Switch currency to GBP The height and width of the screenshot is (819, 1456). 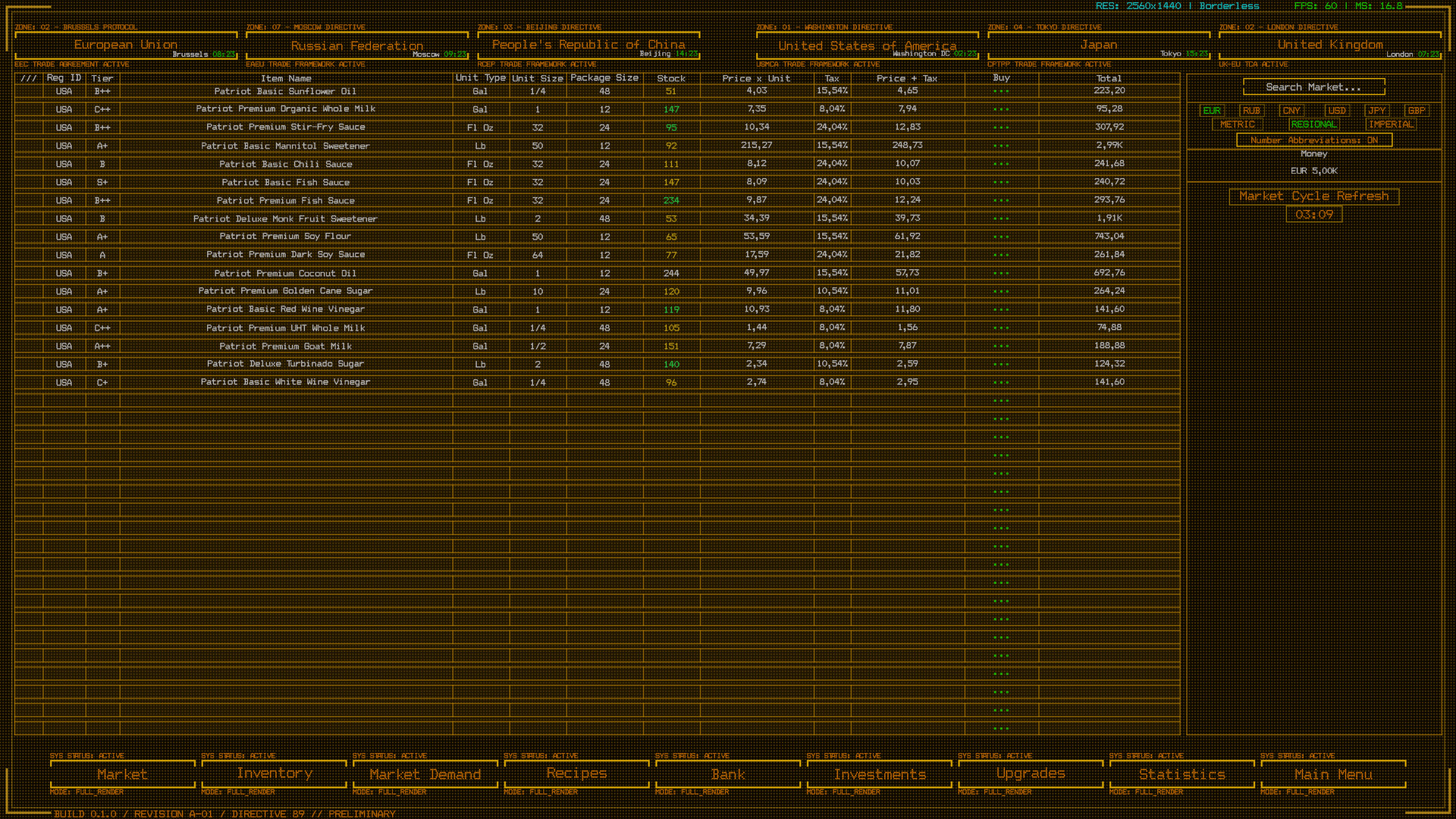click(x=1417, y=111)
